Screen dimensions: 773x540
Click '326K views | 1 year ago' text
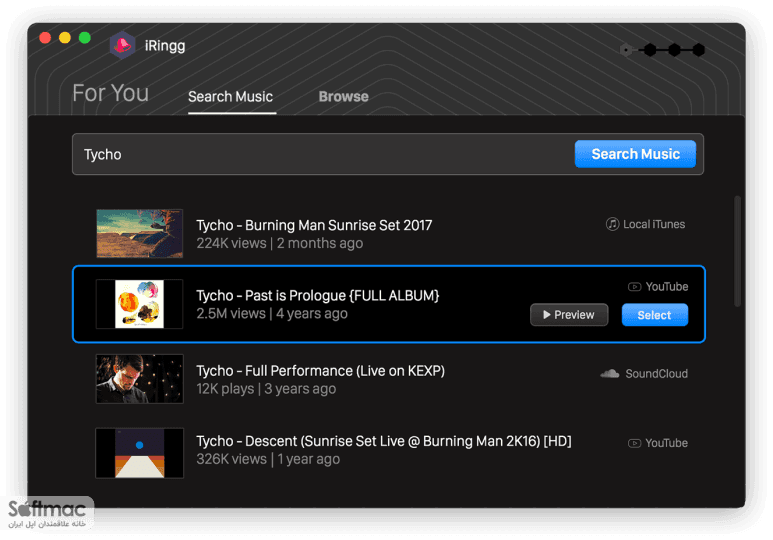pos(268,459)
